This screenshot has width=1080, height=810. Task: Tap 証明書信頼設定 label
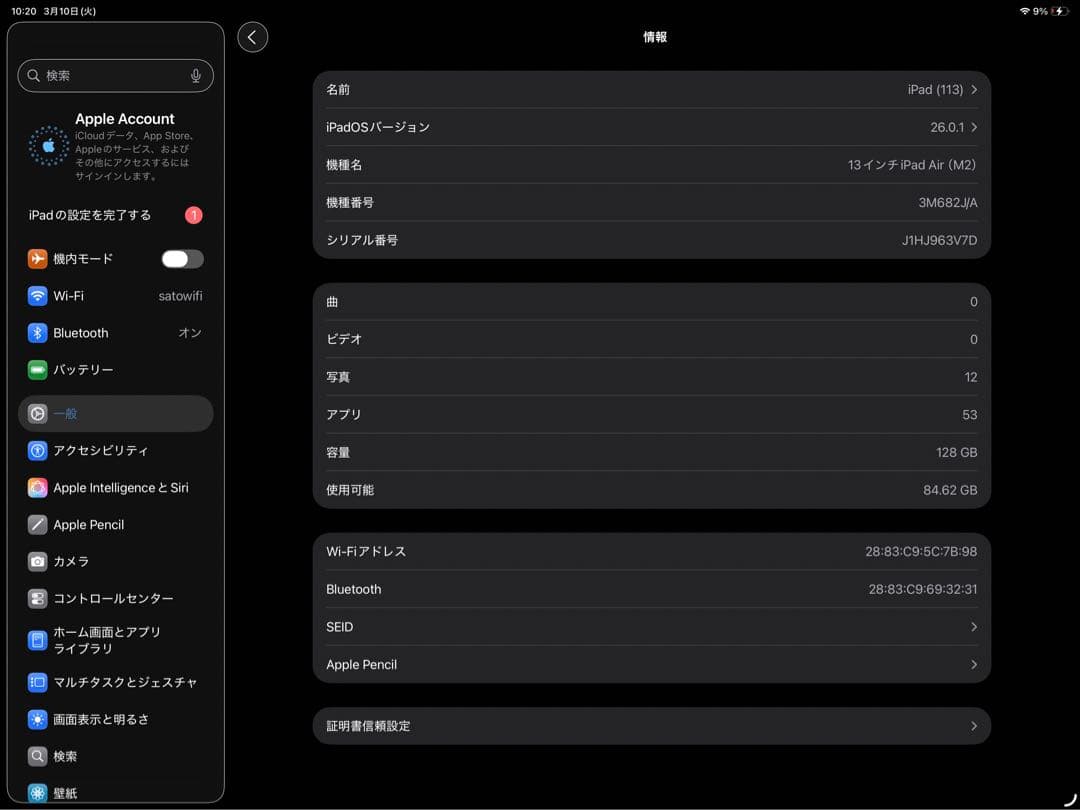[x=368, y=726]
